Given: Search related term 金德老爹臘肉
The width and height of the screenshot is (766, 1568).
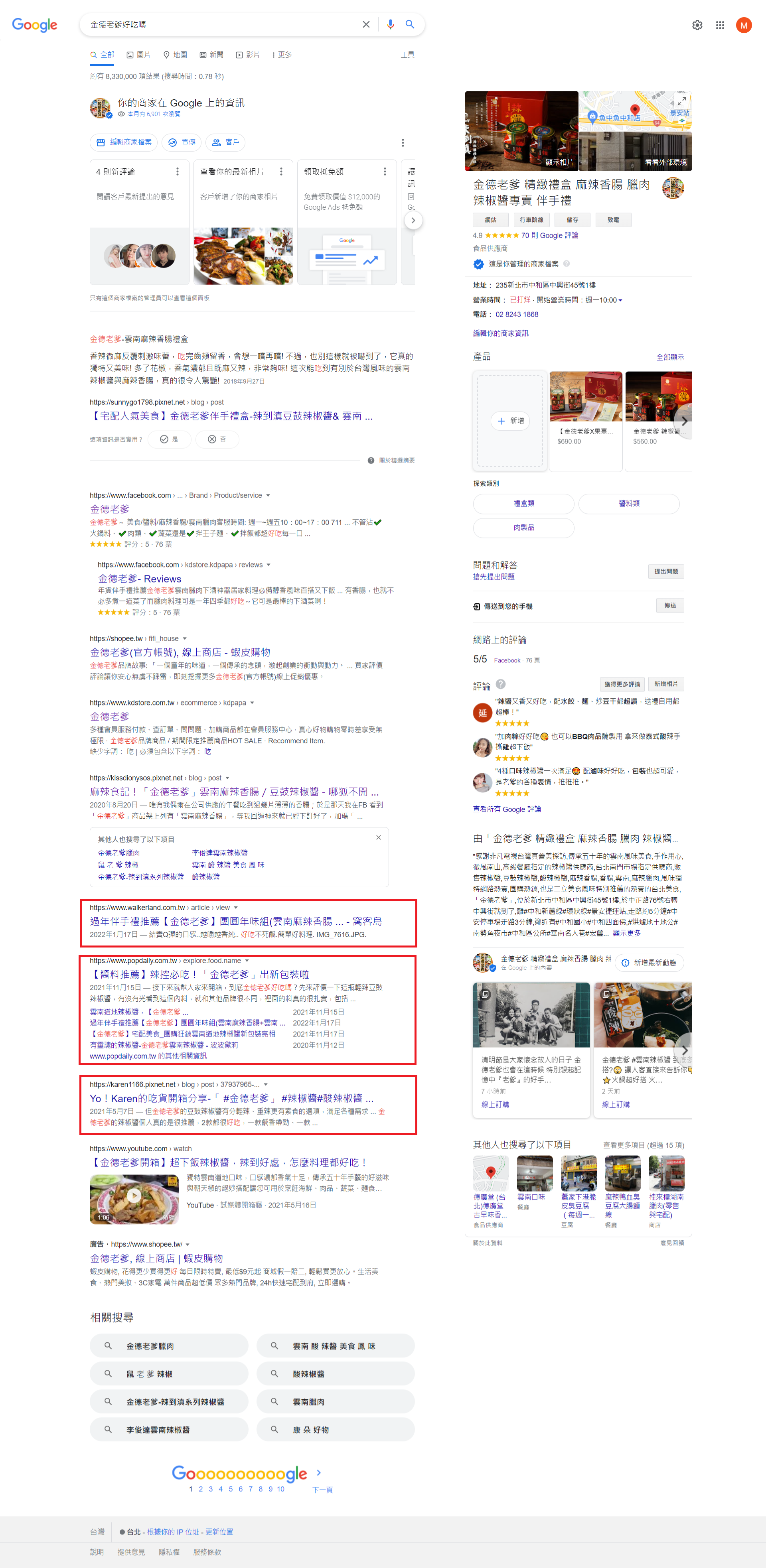Looking at the screenshot, I should click(169, 1346).
